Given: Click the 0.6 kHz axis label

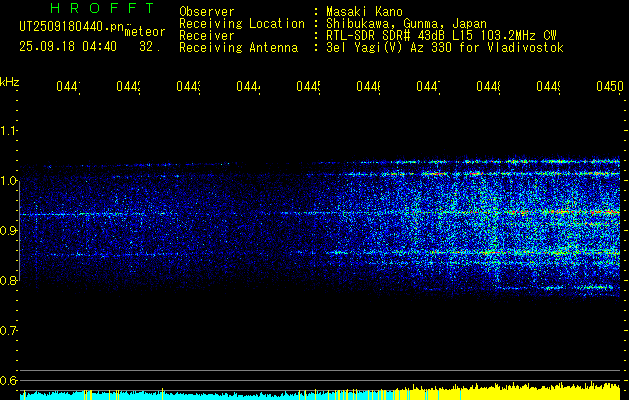Looking at the screenshot, I should tap(9, 380).
